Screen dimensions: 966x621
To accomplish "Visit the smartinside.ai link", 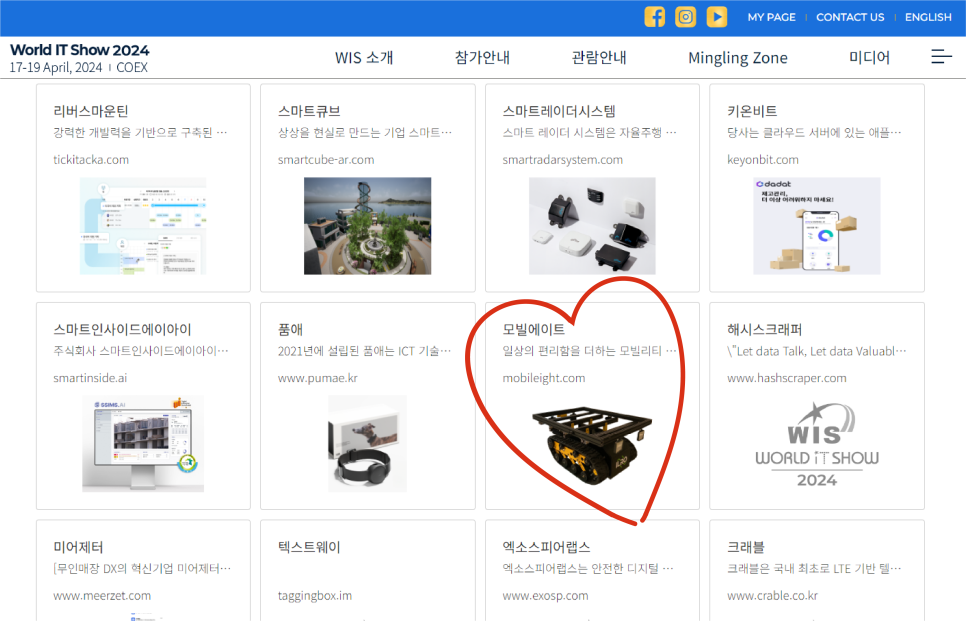I will click(x=90, y=378).
